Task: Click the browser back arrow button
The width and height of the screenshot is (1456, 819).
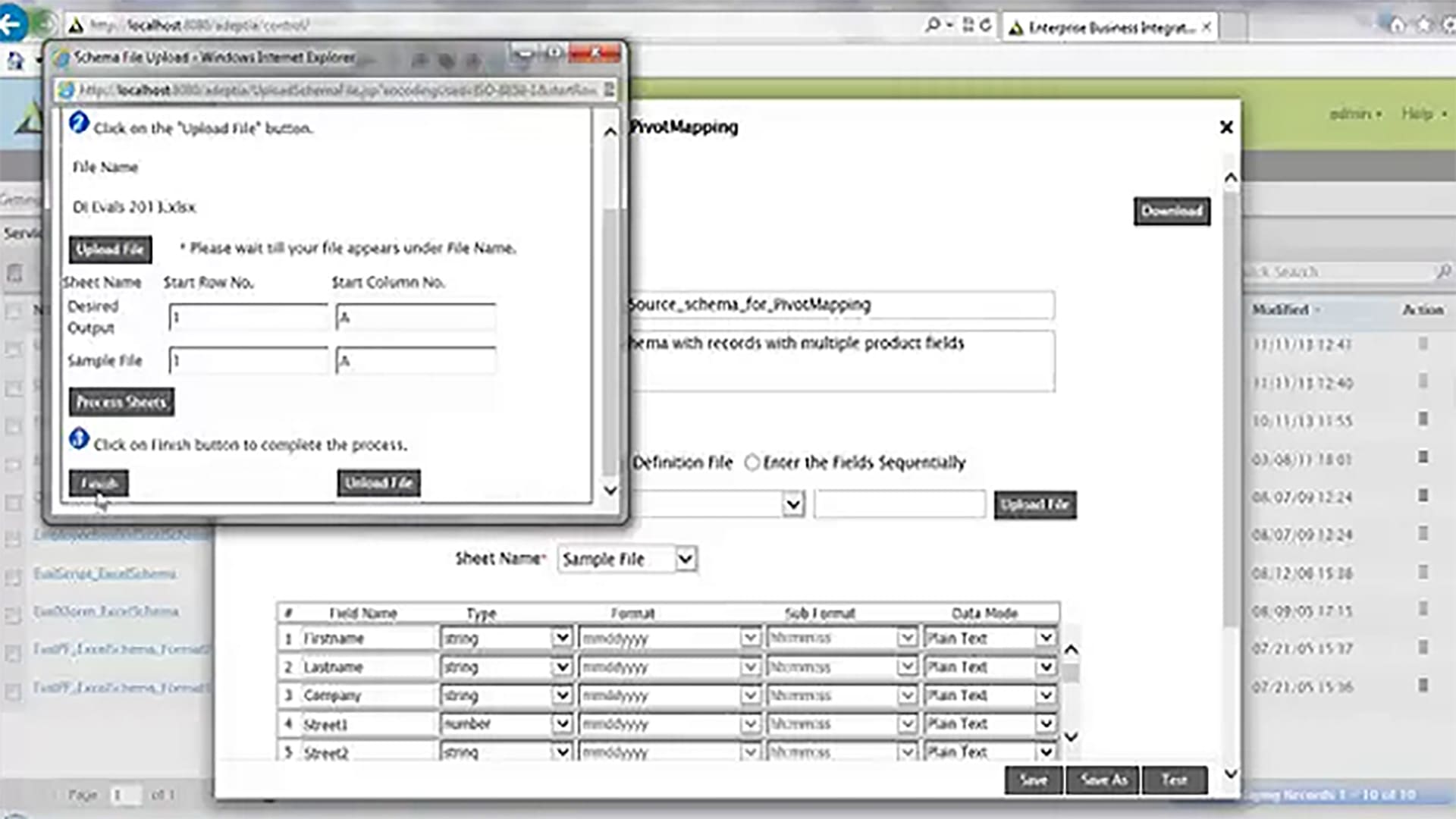Action: coord(12,24)
